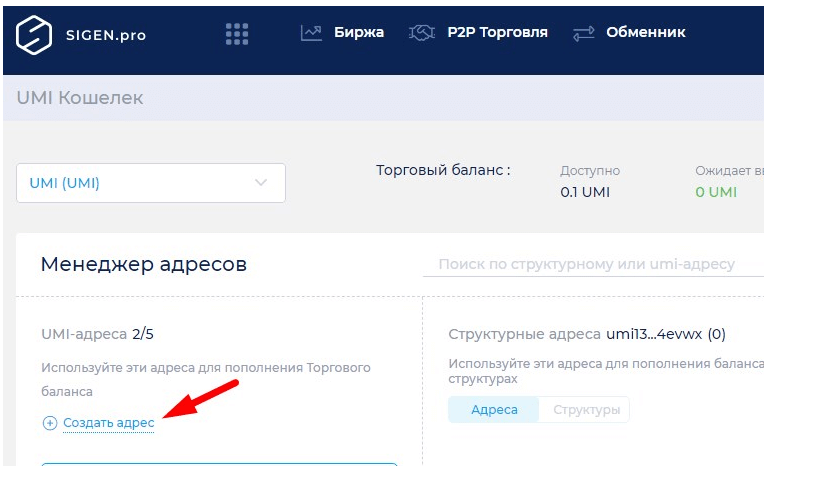Switch to the Структуры tab
The height and width of the screenshot is (499, 824).
(x=585, y=410)
